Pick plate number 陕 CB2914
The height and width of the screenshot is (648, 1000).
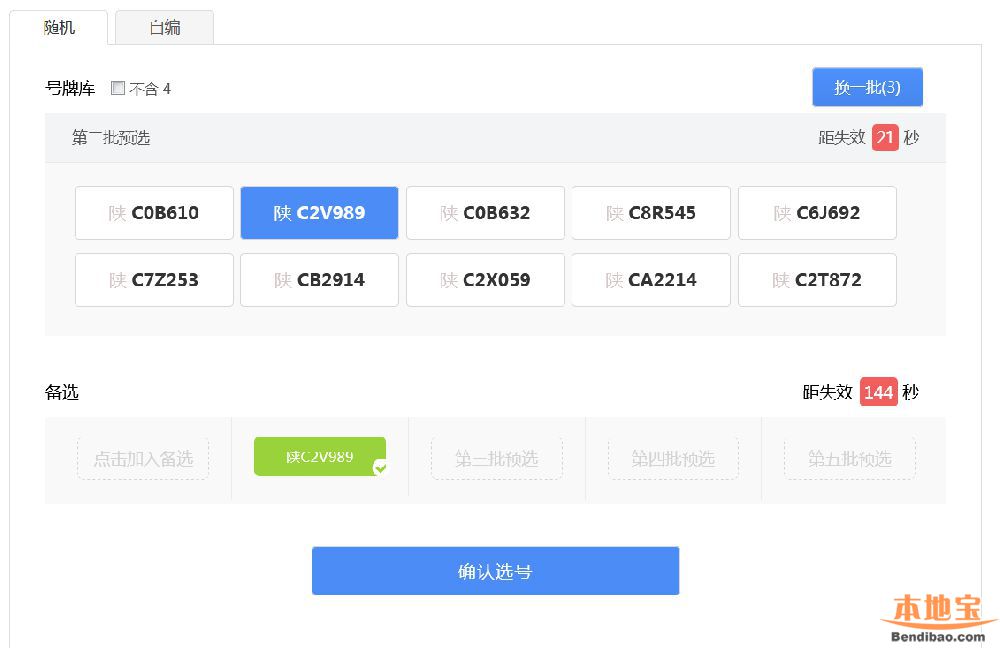tap(319, 280)
